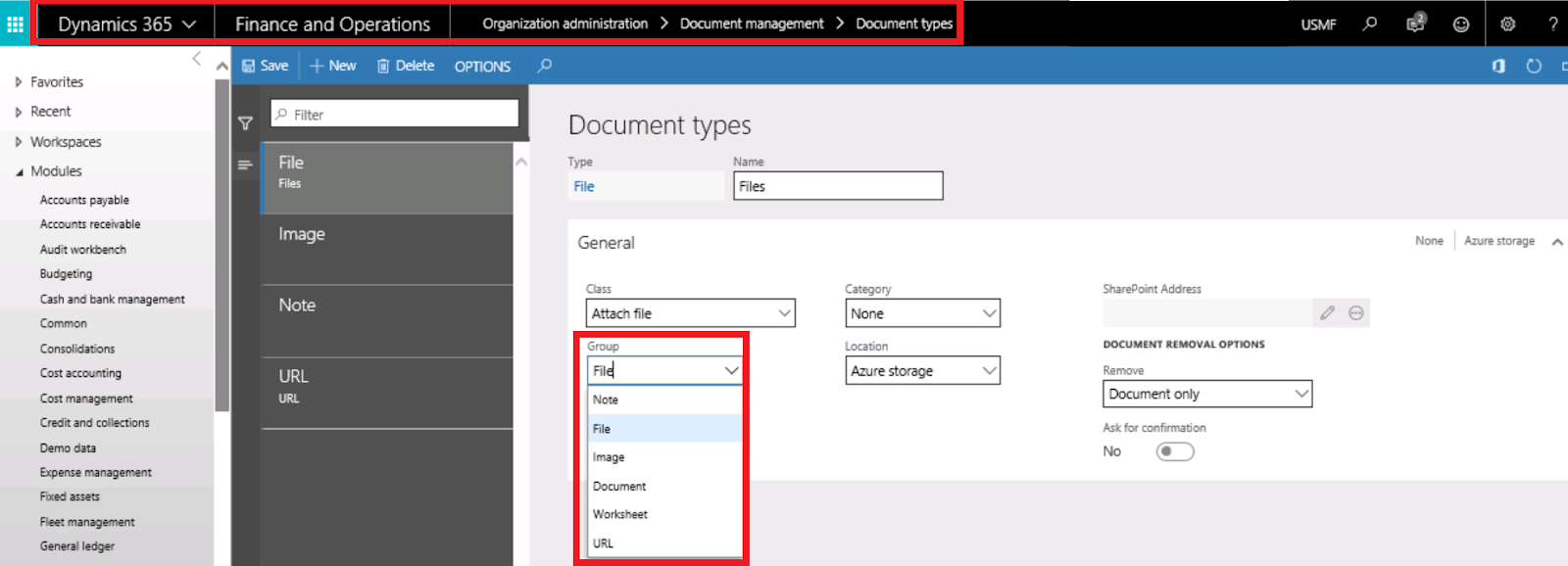Toggle Ask for confirmation switch
The image size is (1568, 566).
click(x=1174, y=451)
